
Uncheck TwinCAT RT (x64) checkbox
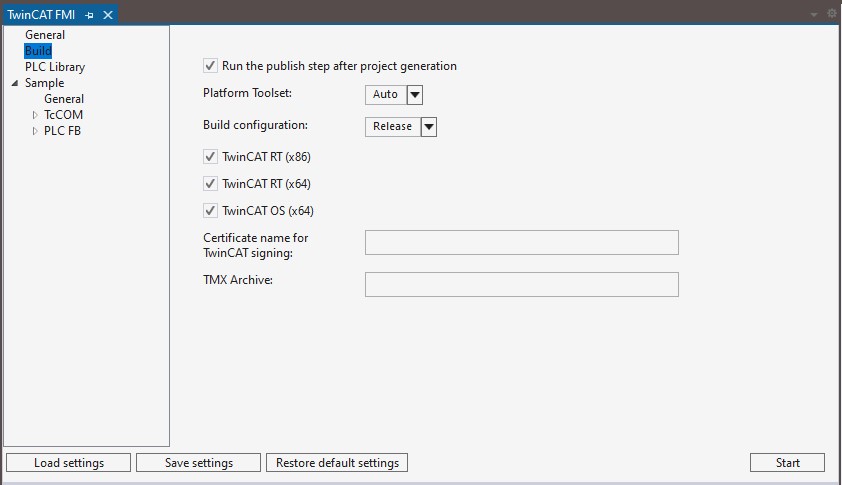[210, 184]
